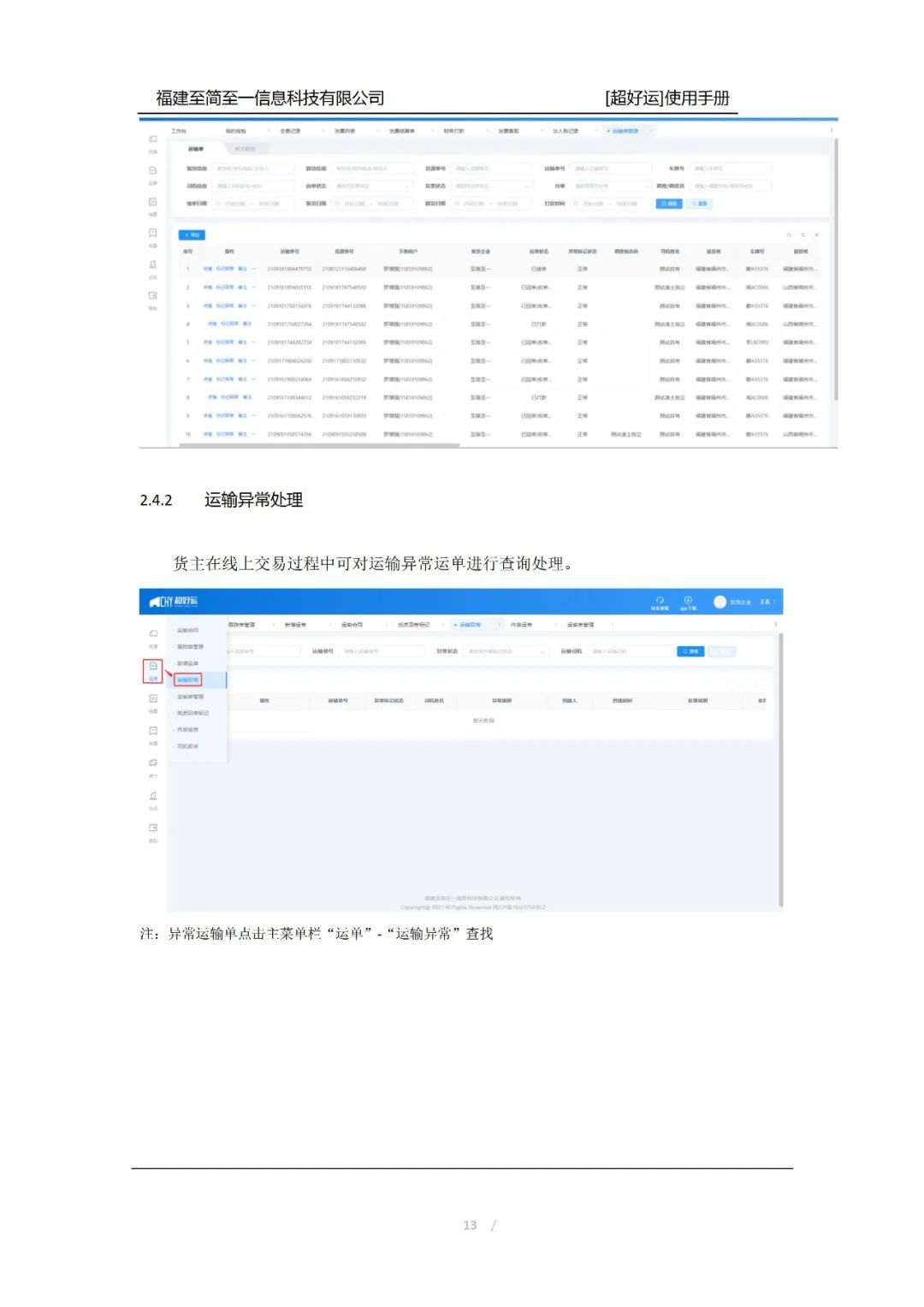Switch to the 工作台 tab in upper screenshot
924x1307 pixels.
(x=179, y=131)
